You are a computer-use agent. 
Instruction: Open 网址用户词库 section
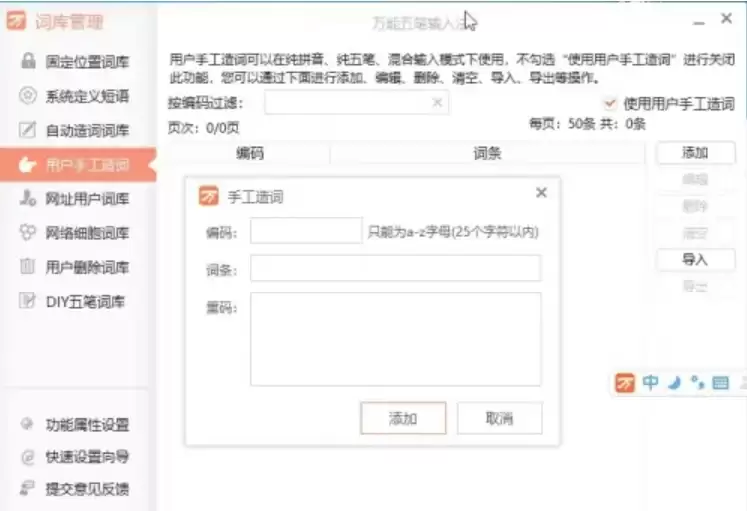tap(78, 199)
